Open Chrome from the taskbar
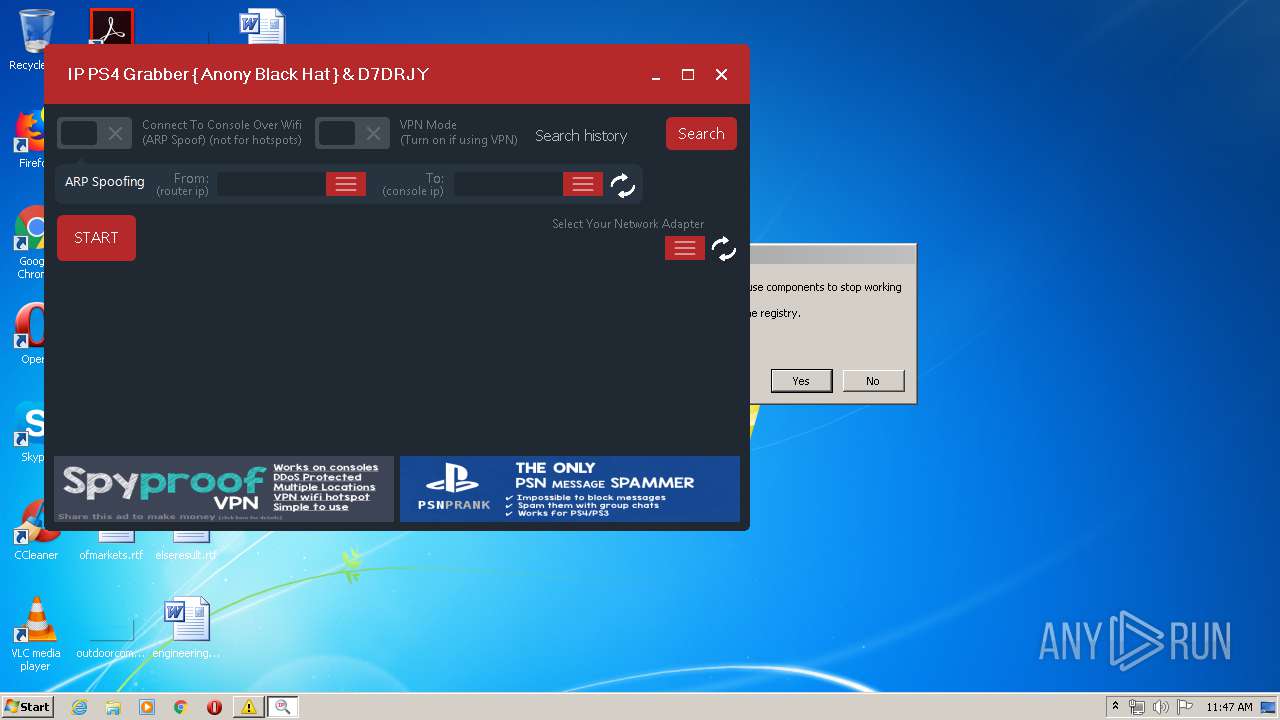 (x=181, y=707)
